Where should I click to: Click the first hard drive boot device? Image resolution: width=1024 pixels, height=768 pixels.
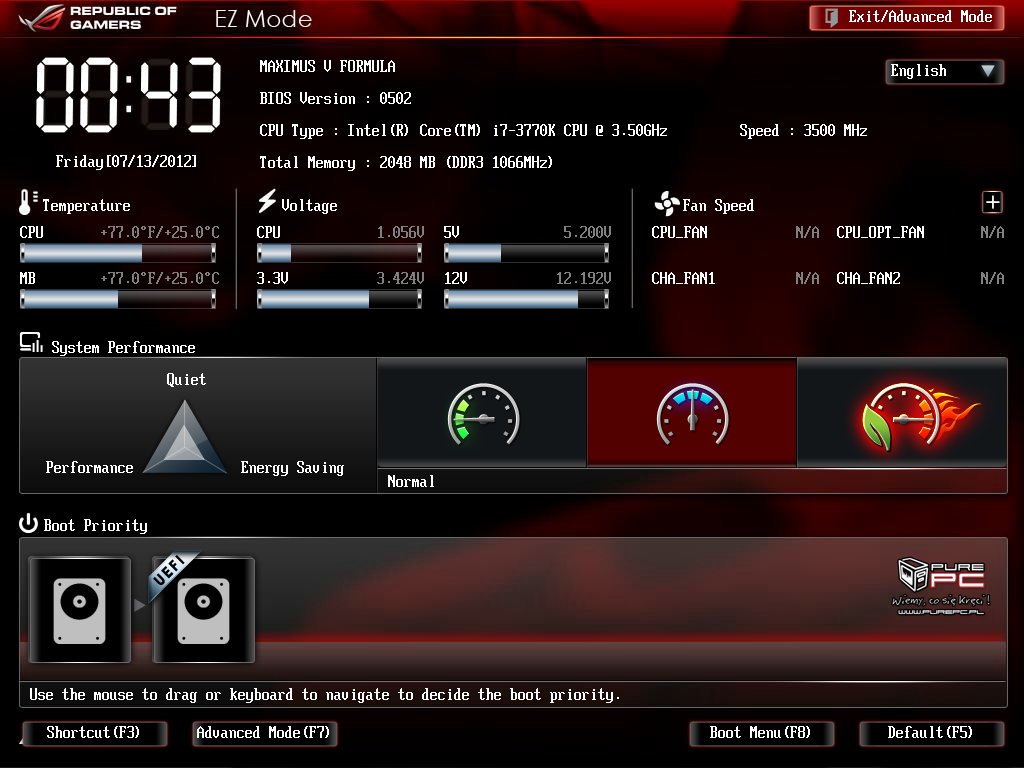pyautogui.click(x=80, y=610)
